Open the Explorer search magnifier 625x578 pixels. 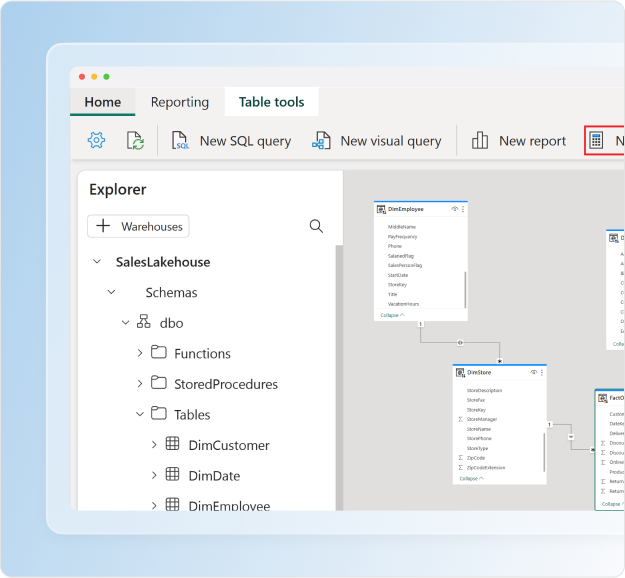coord(316,226)
